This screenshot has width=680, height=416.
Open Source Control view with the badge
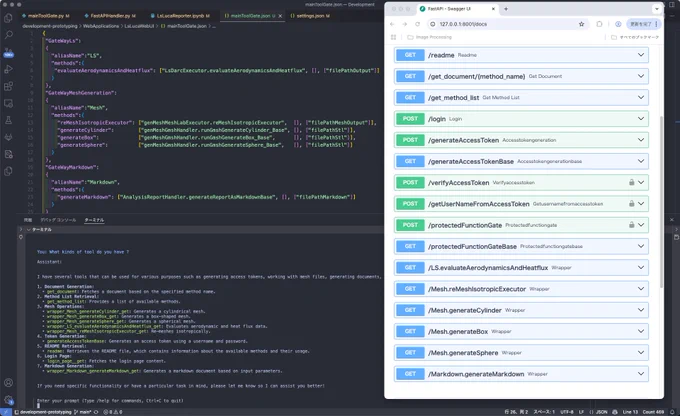pyautogui.click(x=8, y=52)
